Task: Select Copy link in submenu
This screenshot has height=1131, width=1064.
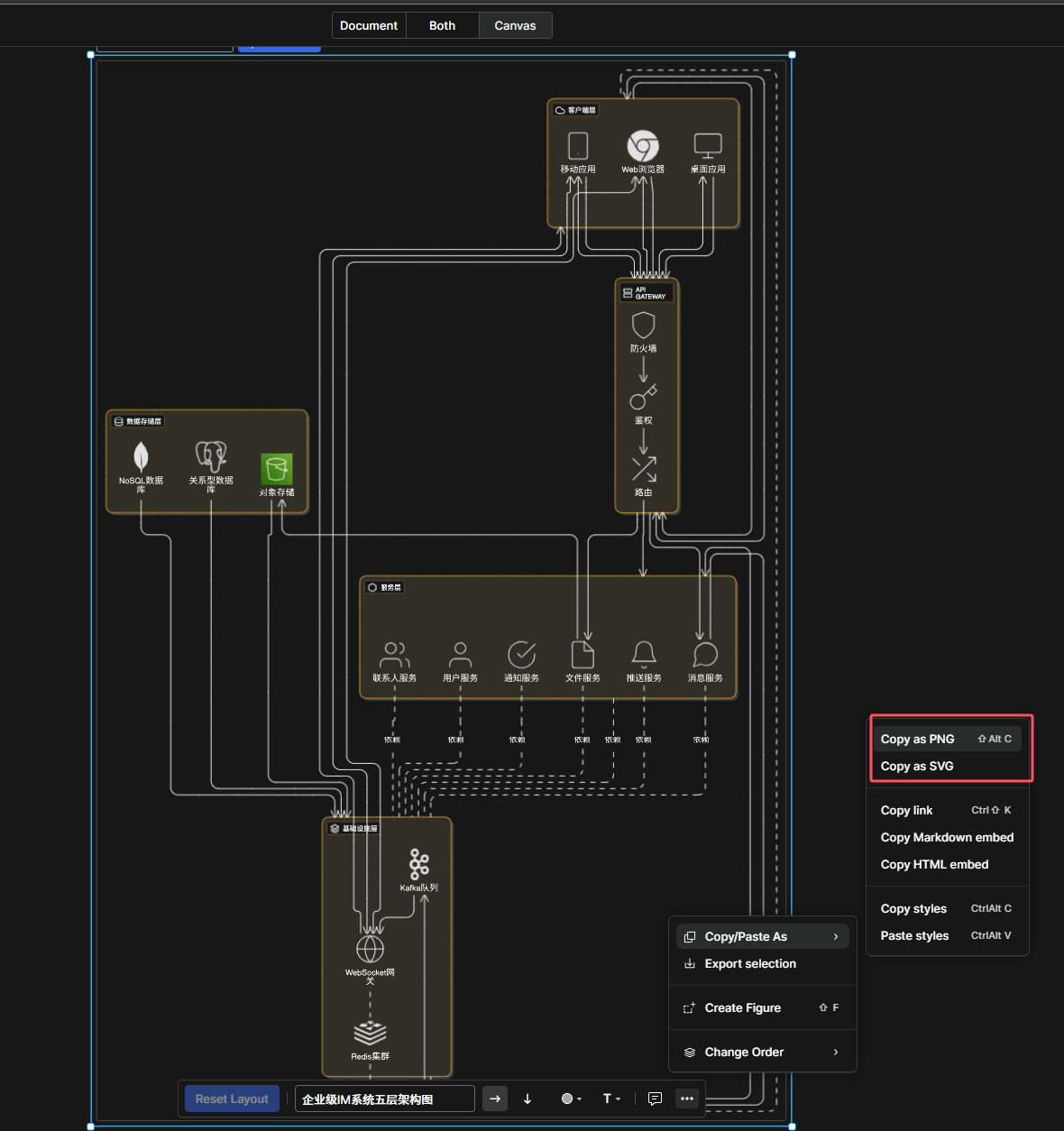Action: [x=947, y=810]
